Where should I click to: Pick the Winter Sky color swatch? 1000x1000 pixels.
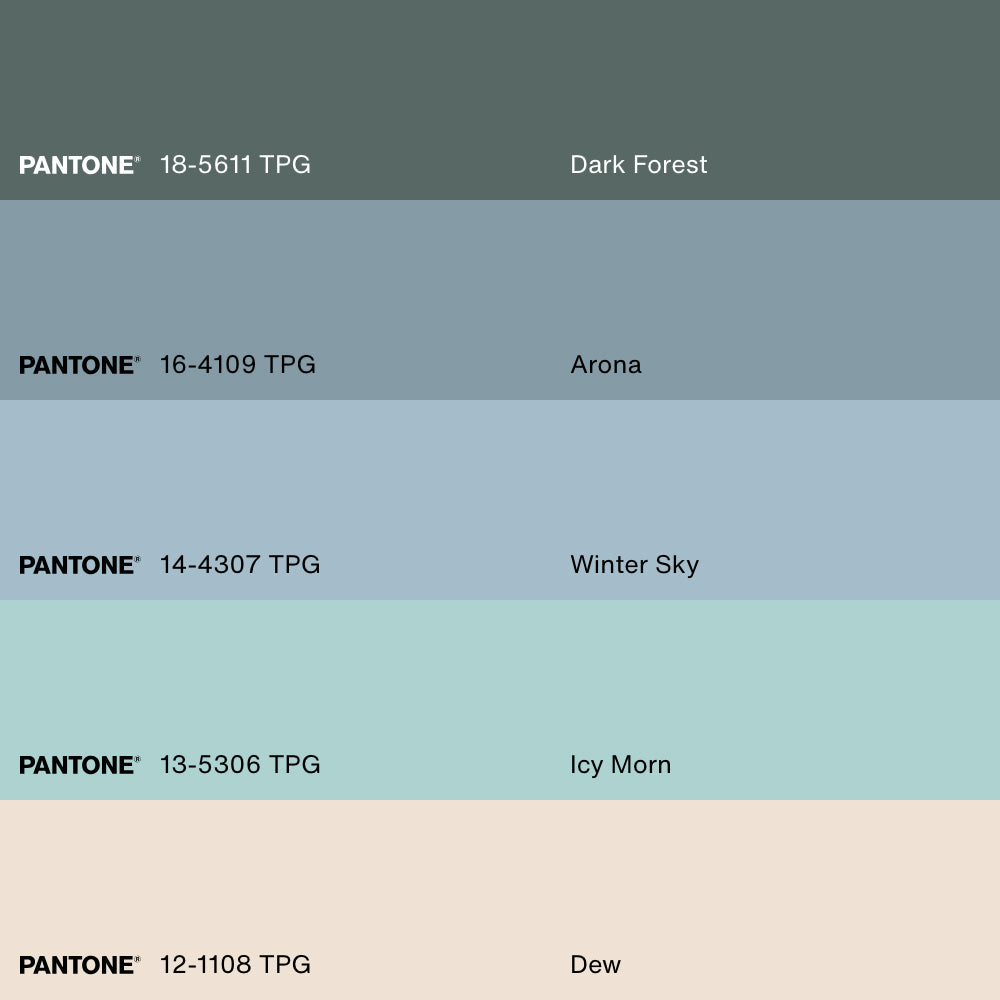pyautogui.click(x=500, y=480)
